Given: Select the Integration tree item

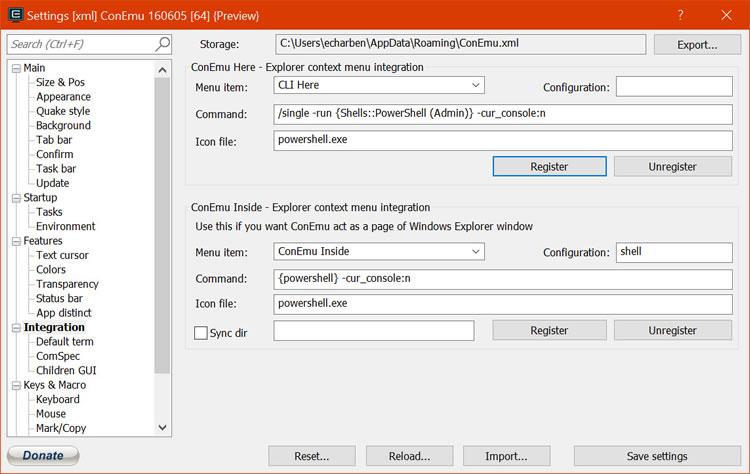Looking at the screenshot, I should click(x=54, y=327).
